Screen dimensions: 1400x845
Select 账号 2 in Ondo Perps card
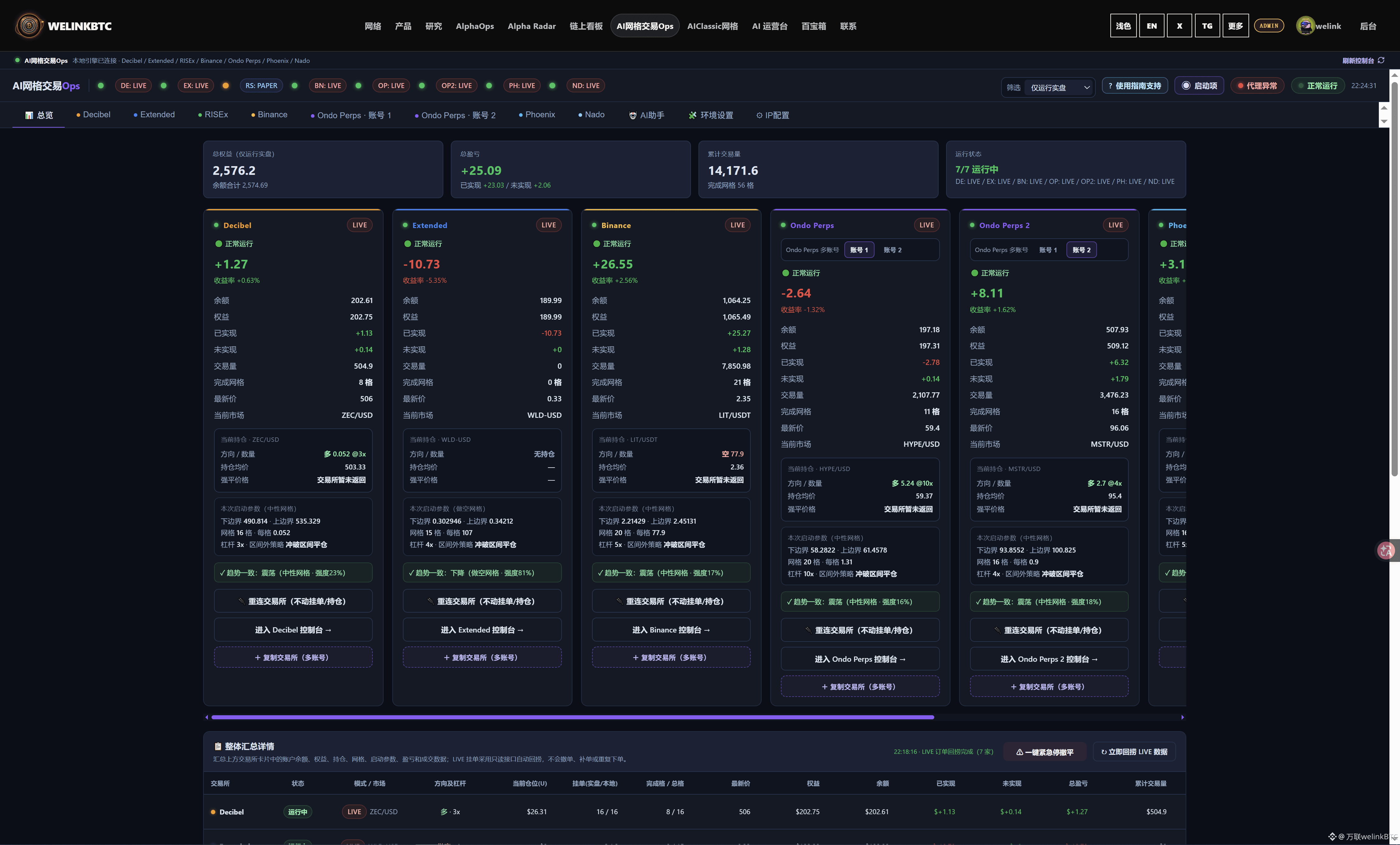(x=892, y=250)
